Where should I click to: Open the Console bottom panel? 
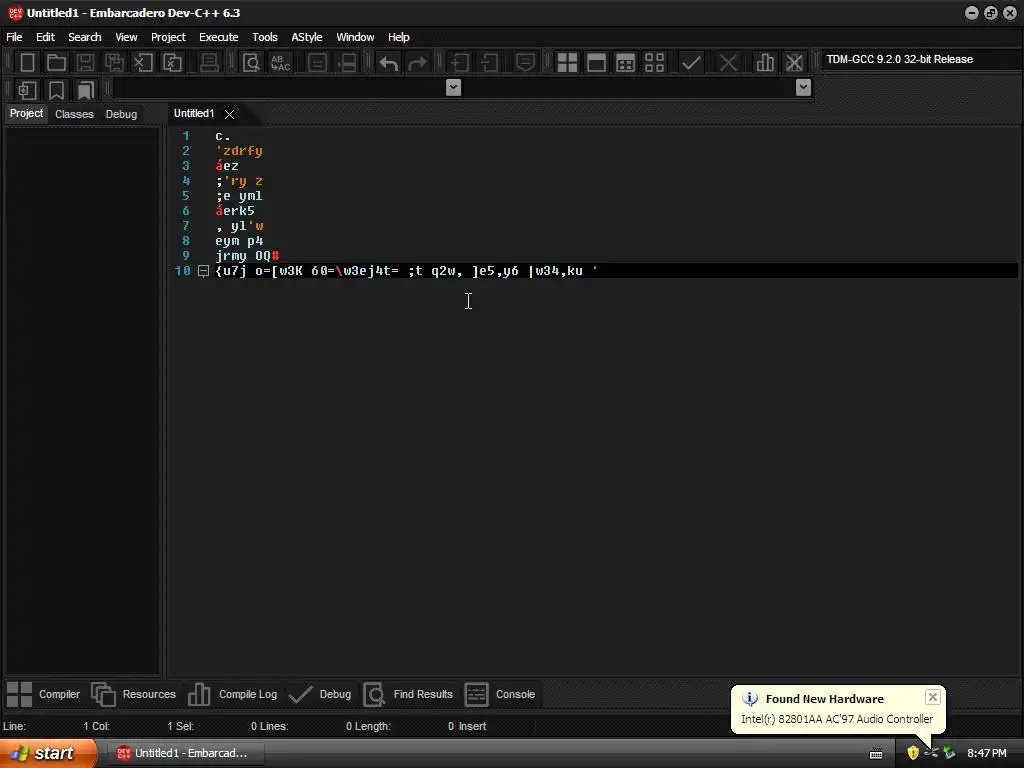point(500,694)
